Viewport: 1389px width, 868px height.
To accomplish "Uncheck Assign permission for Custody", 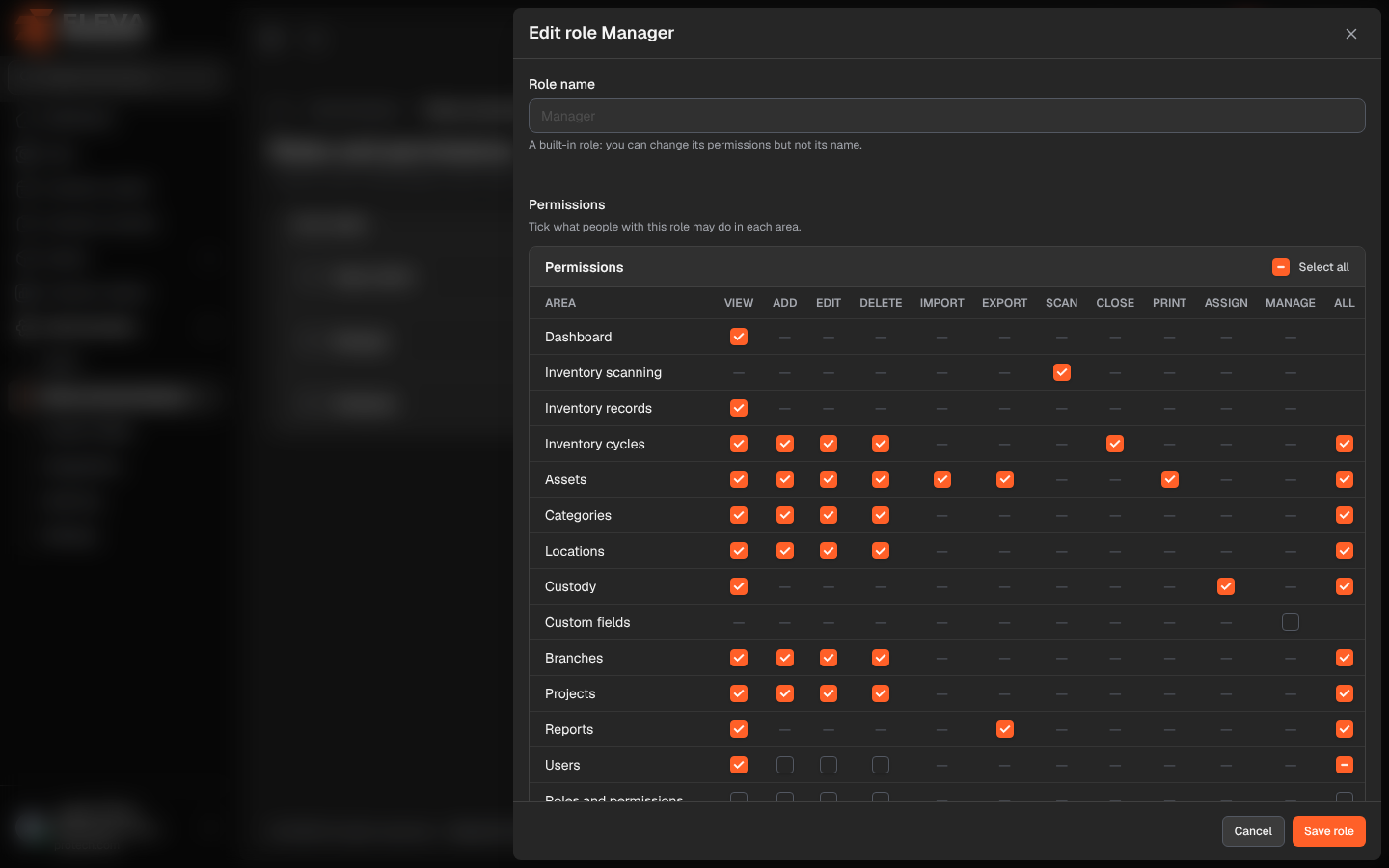I will click(1226, 586).
